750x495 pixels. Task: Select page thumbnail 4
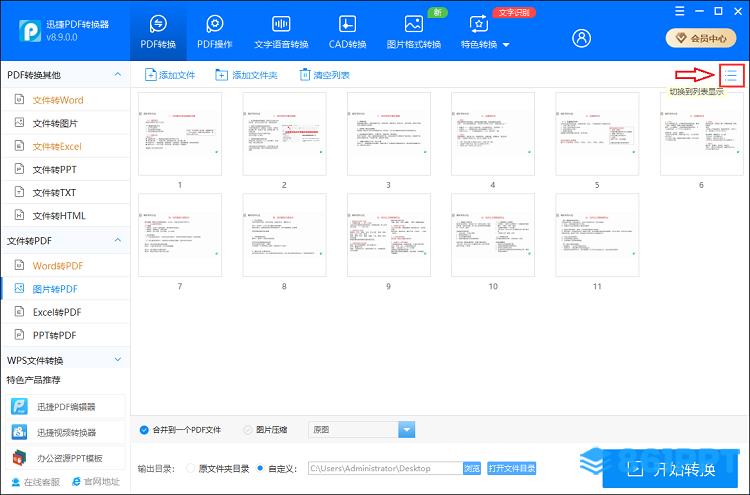493,134
